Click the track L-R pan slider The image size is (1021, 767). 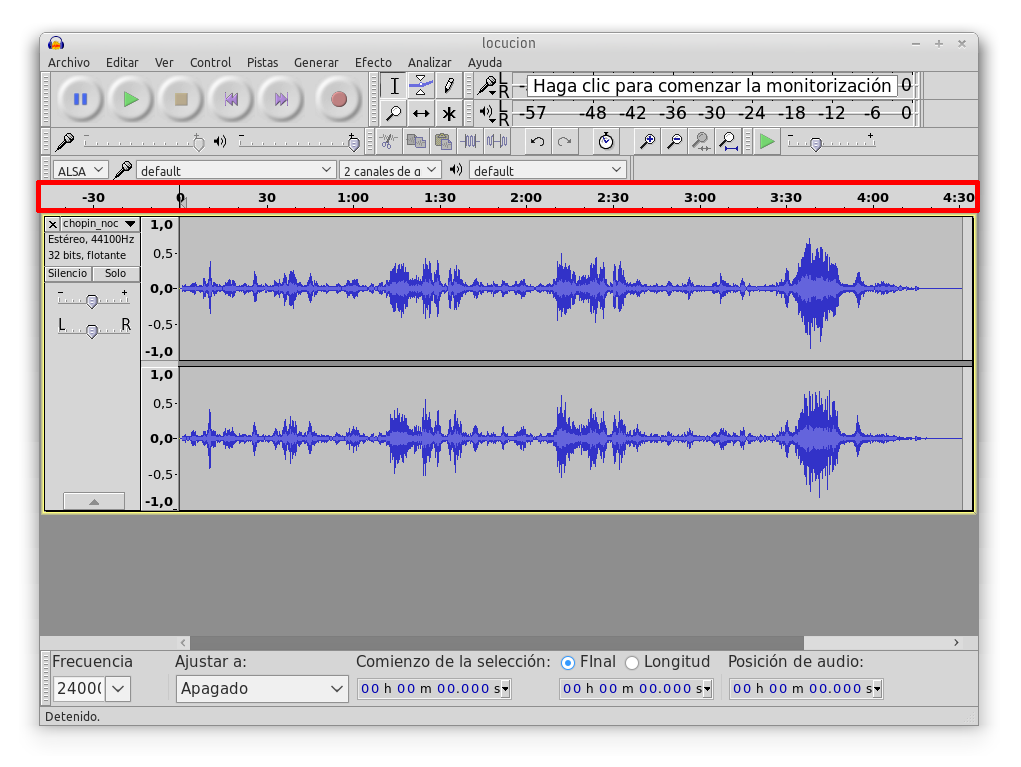pyautogui.click(x=92, y=331)
